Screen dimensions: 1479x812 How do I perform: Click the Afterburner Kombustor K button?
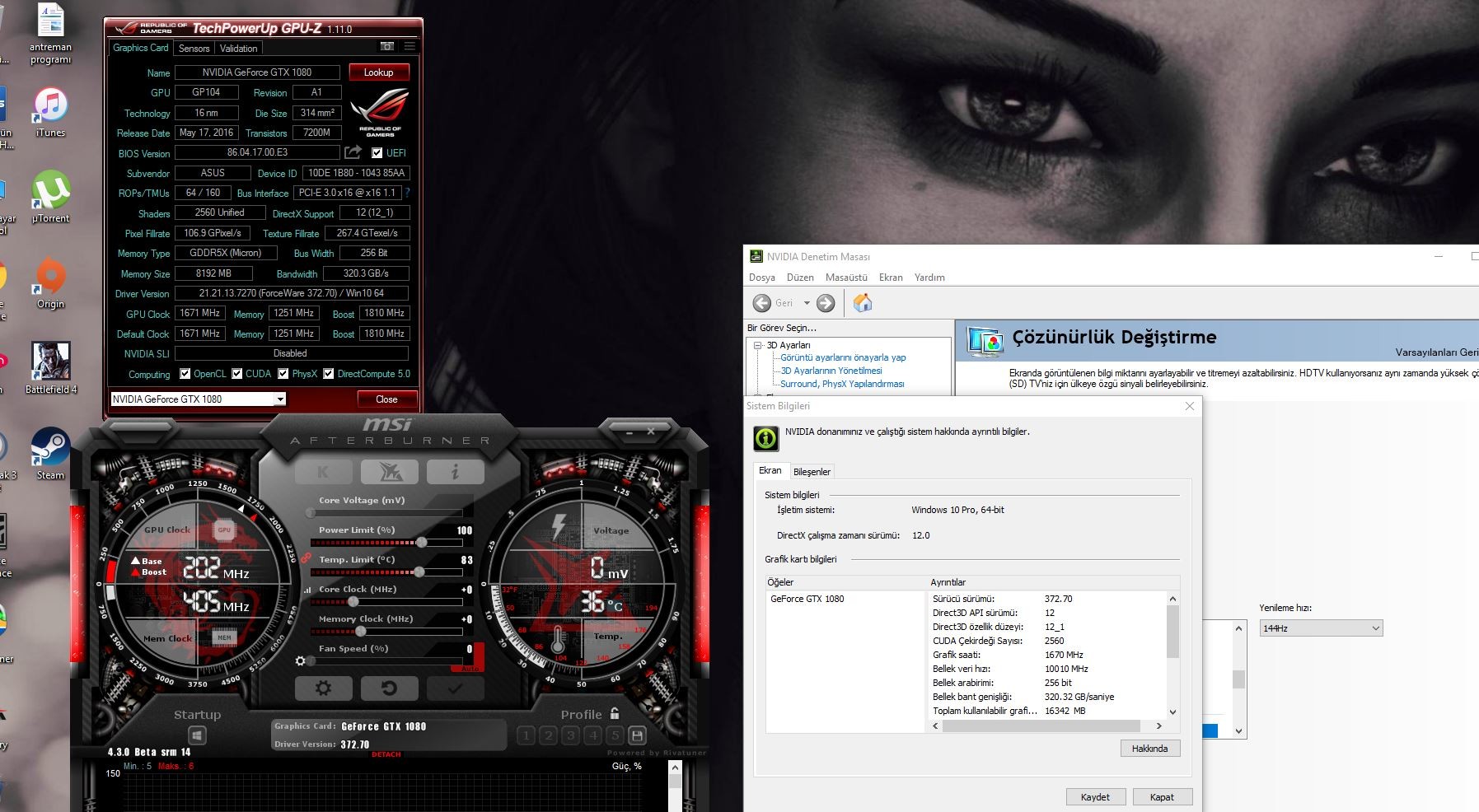323,472
